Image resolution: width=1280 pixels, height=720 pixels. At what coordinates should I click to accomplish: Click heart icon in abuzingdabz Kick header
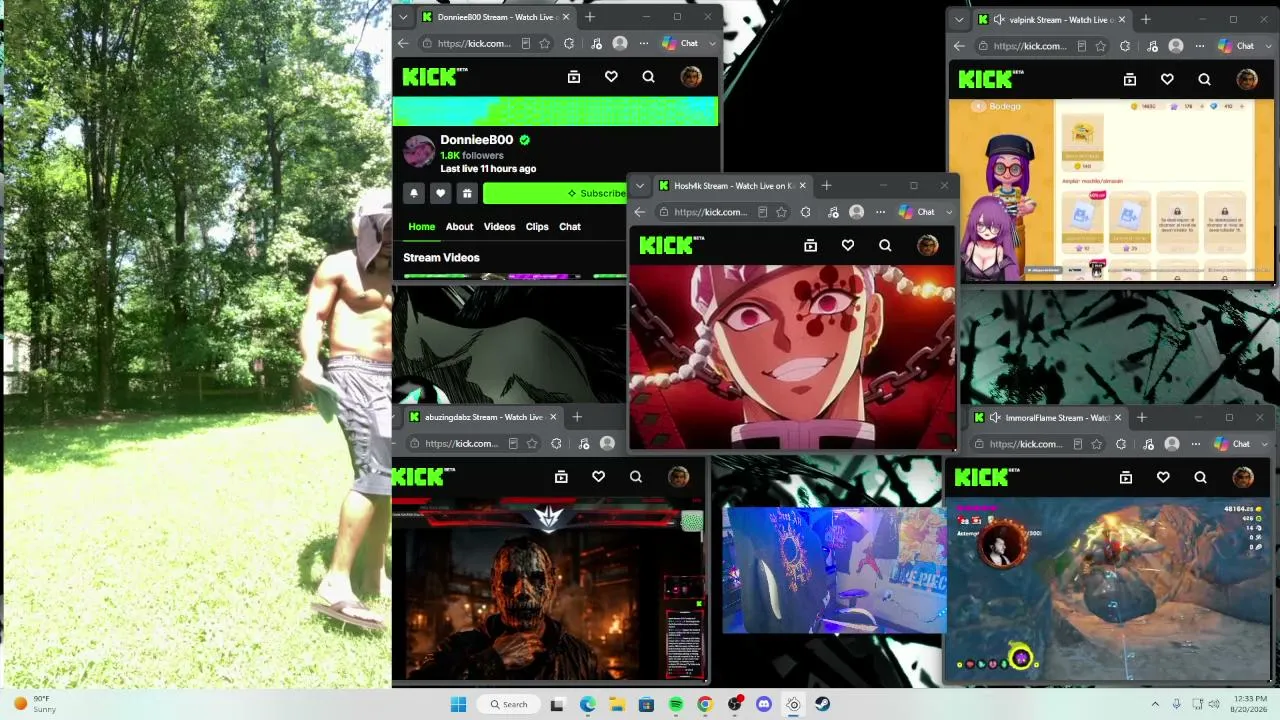click(x=599, y=477)
